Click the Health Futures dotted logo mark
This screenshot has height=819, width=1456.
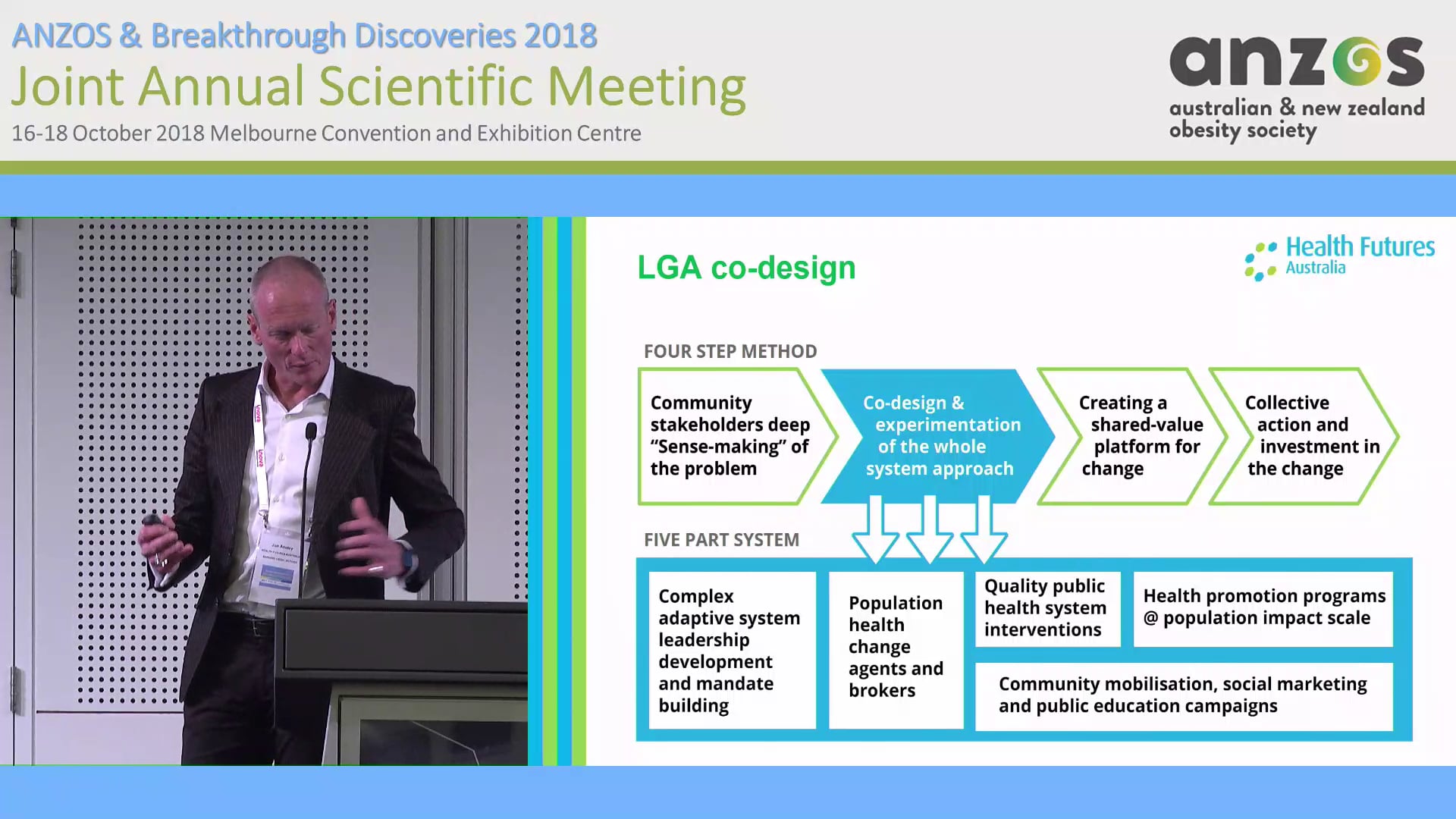coord(1260,261)
